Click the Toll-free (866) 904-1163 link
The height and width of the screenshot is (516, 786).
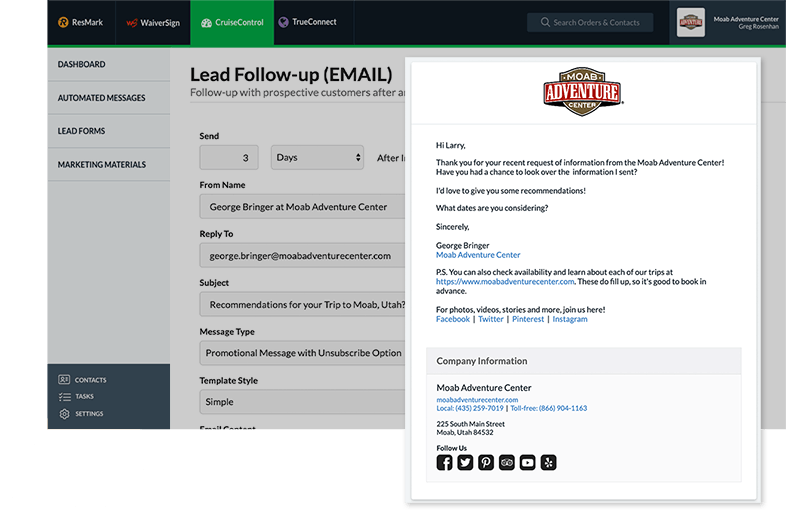click(x=548, y=408)
